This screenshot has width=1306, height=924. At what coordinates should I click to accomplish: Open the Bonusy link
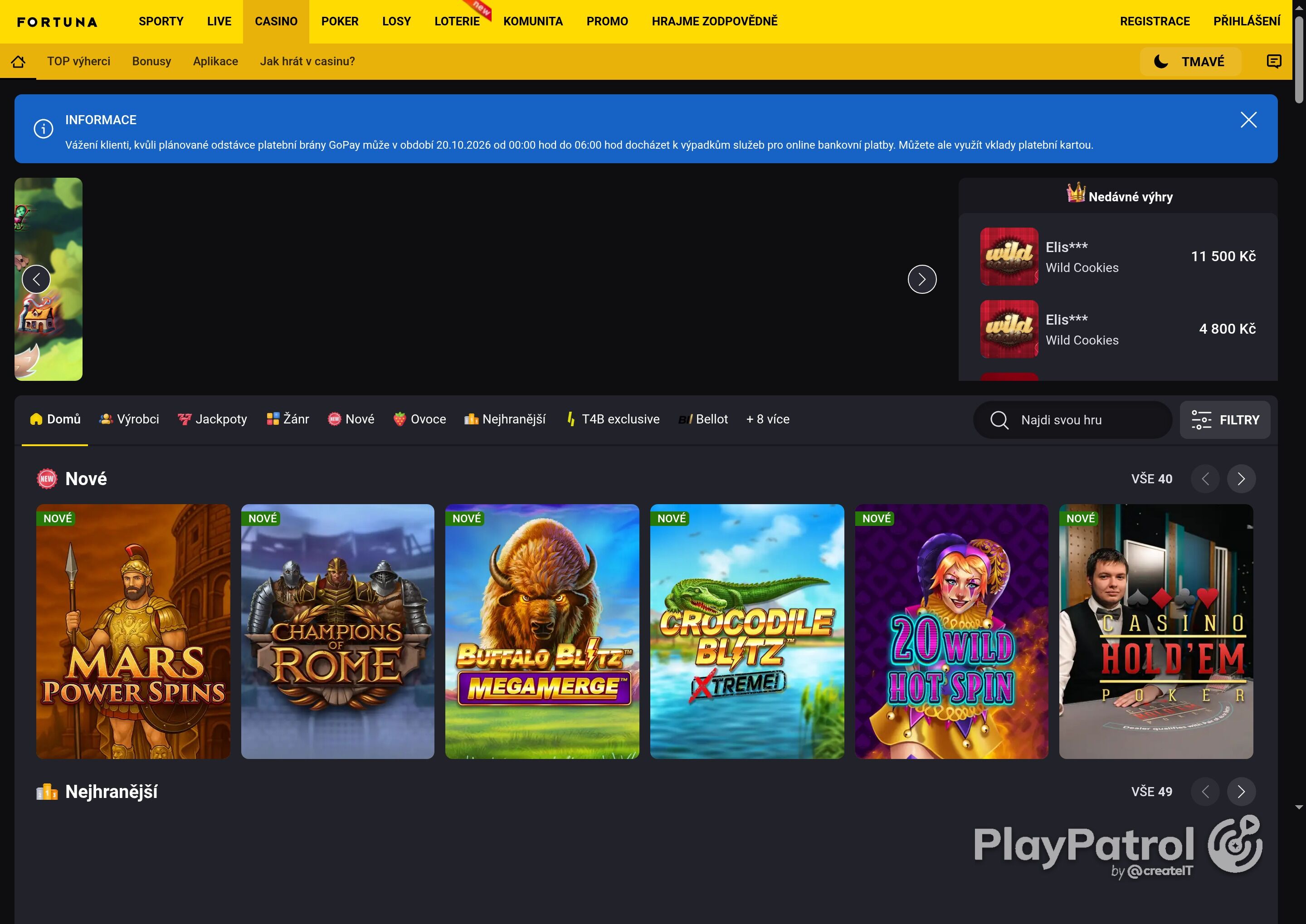click(151, 62)
